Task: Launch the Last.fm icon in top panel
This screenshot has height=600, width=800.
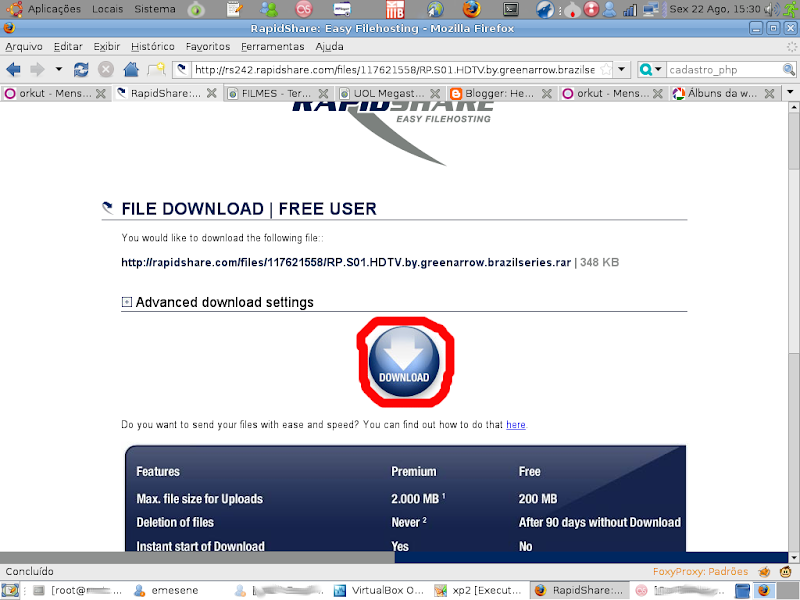Action: (304, 9)
